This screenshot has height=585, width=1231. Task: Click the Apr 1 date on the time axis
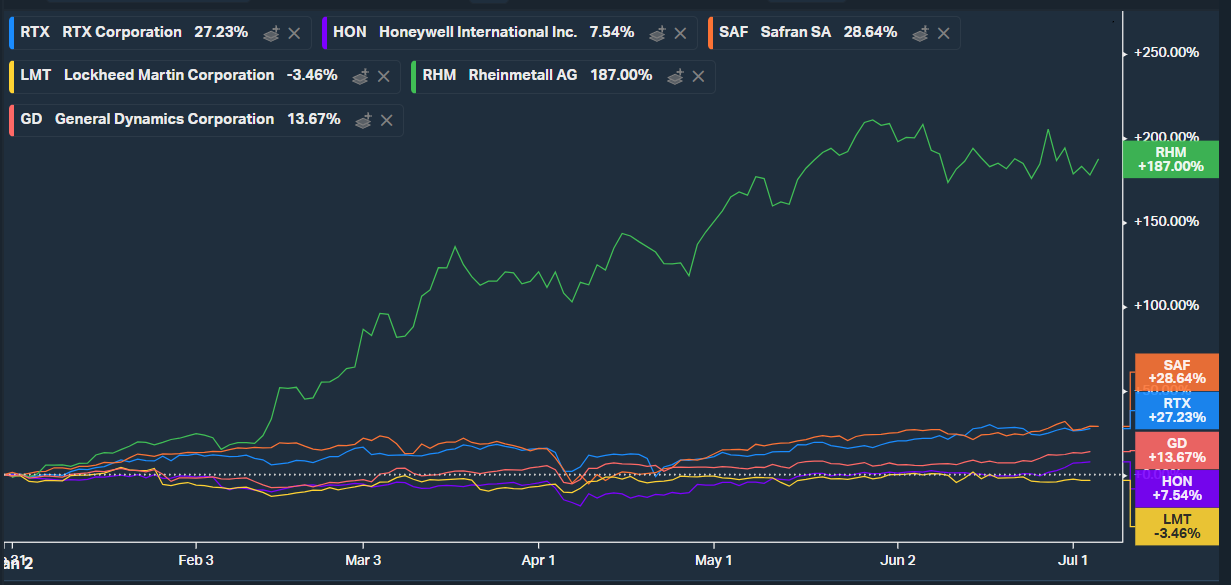pyautogui.click(x=538, y=560)
